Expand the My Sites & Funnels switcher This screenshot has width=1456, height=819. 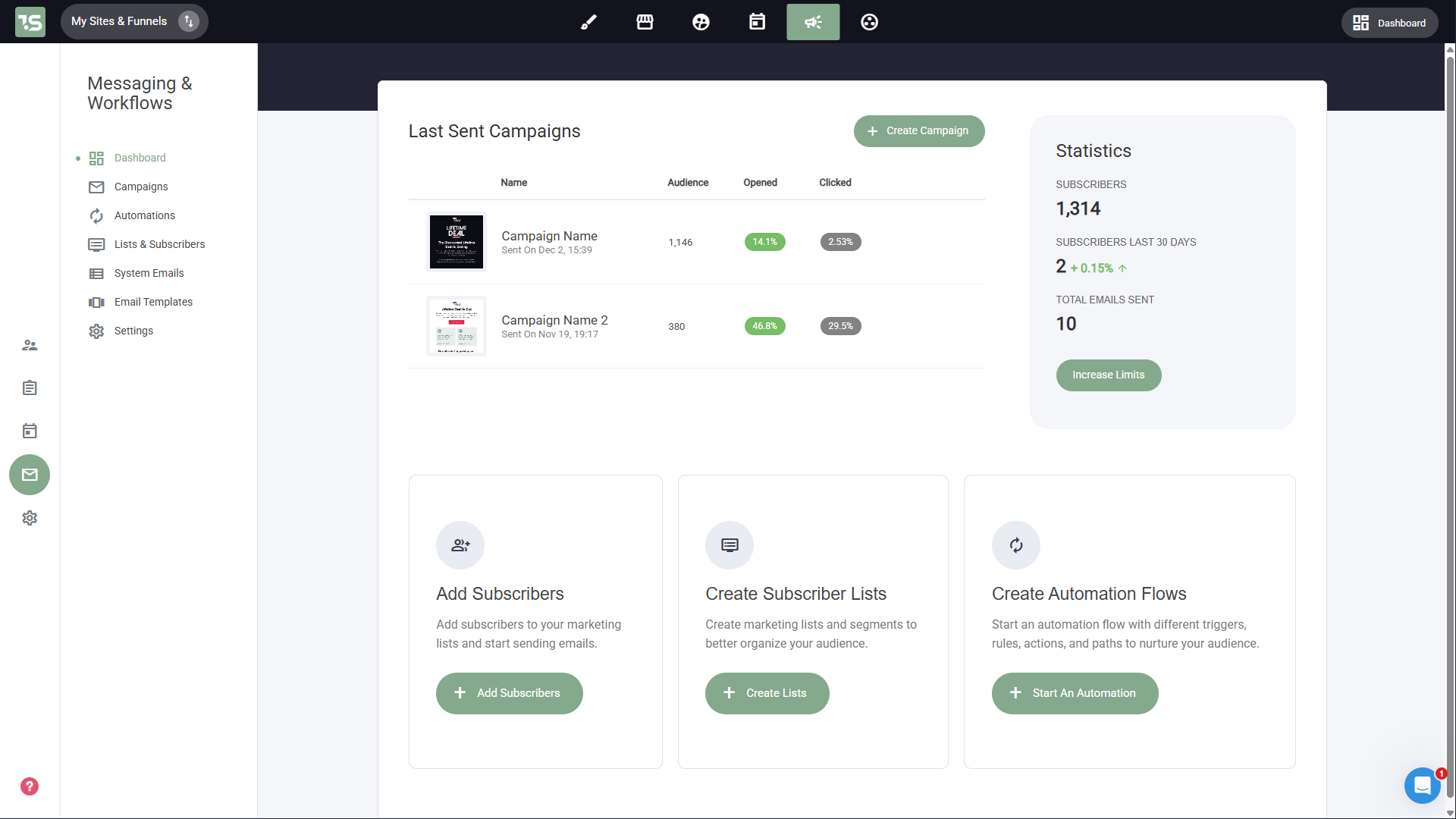(134, 21)
